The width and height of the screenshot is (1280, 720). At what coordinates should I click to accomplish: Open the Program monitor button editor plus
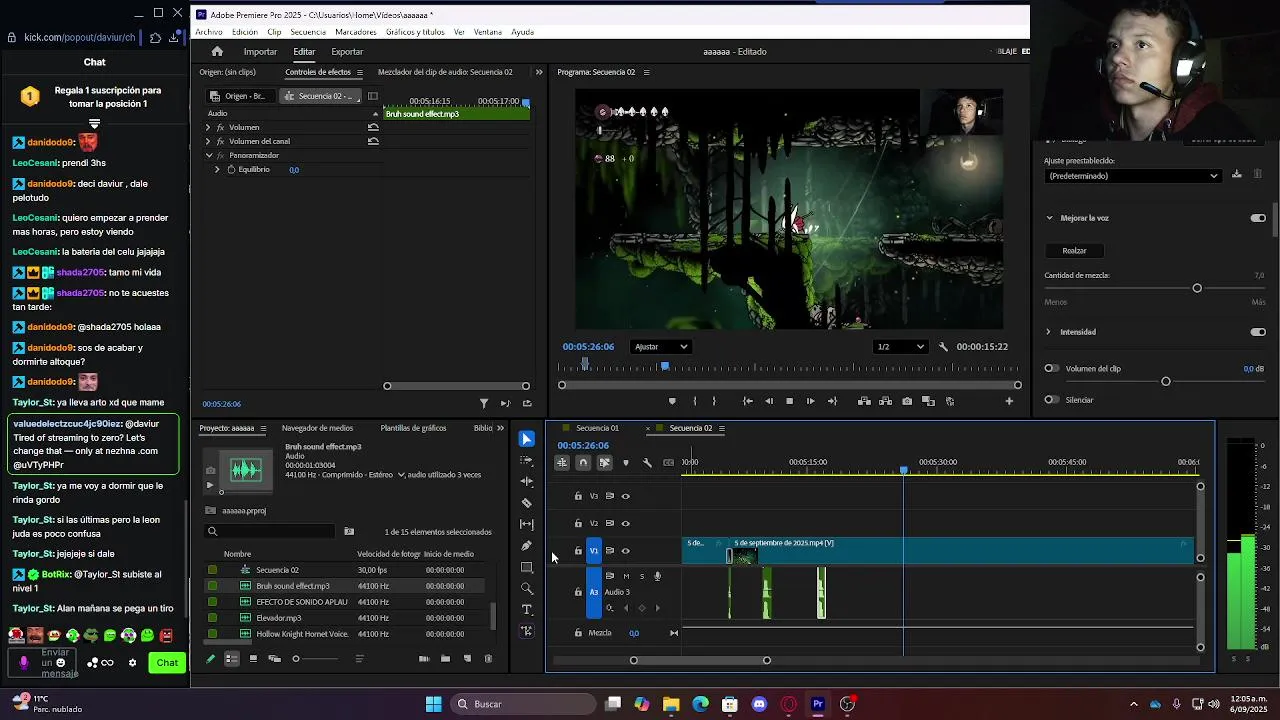(x=1009, y=401)
